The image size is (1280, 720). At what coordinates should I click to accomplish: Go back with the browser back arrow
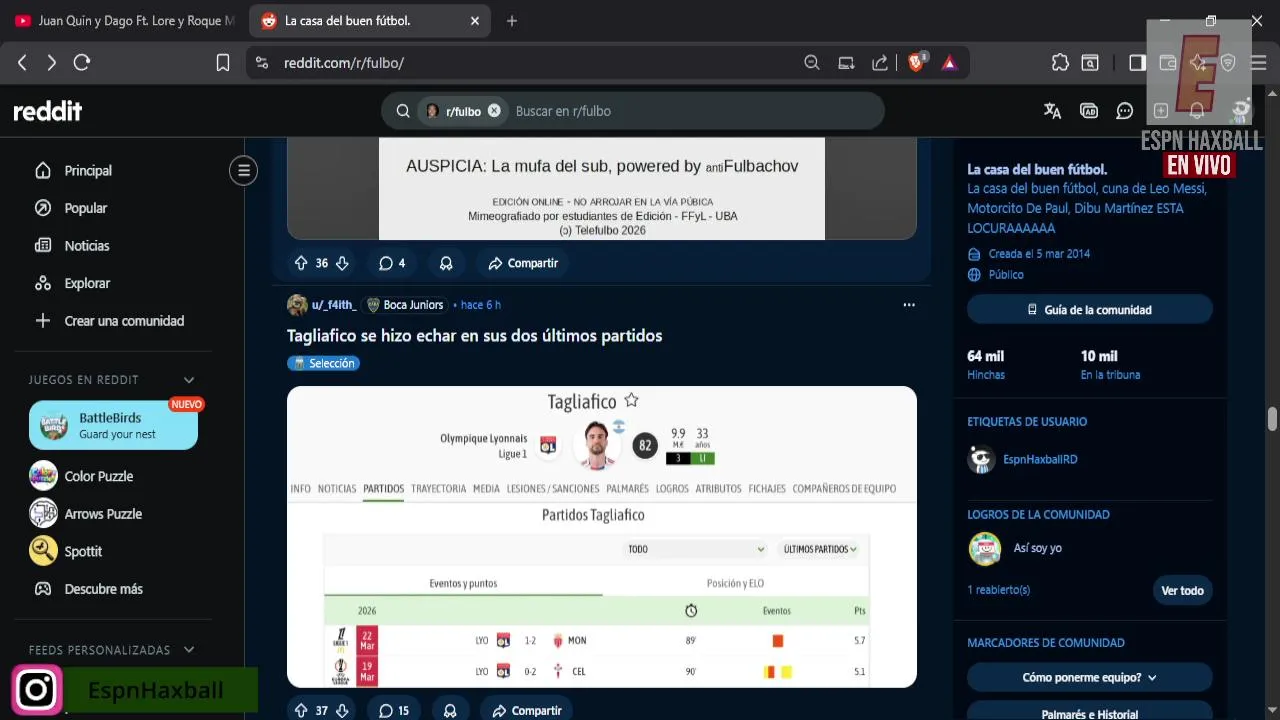point(22,62)
